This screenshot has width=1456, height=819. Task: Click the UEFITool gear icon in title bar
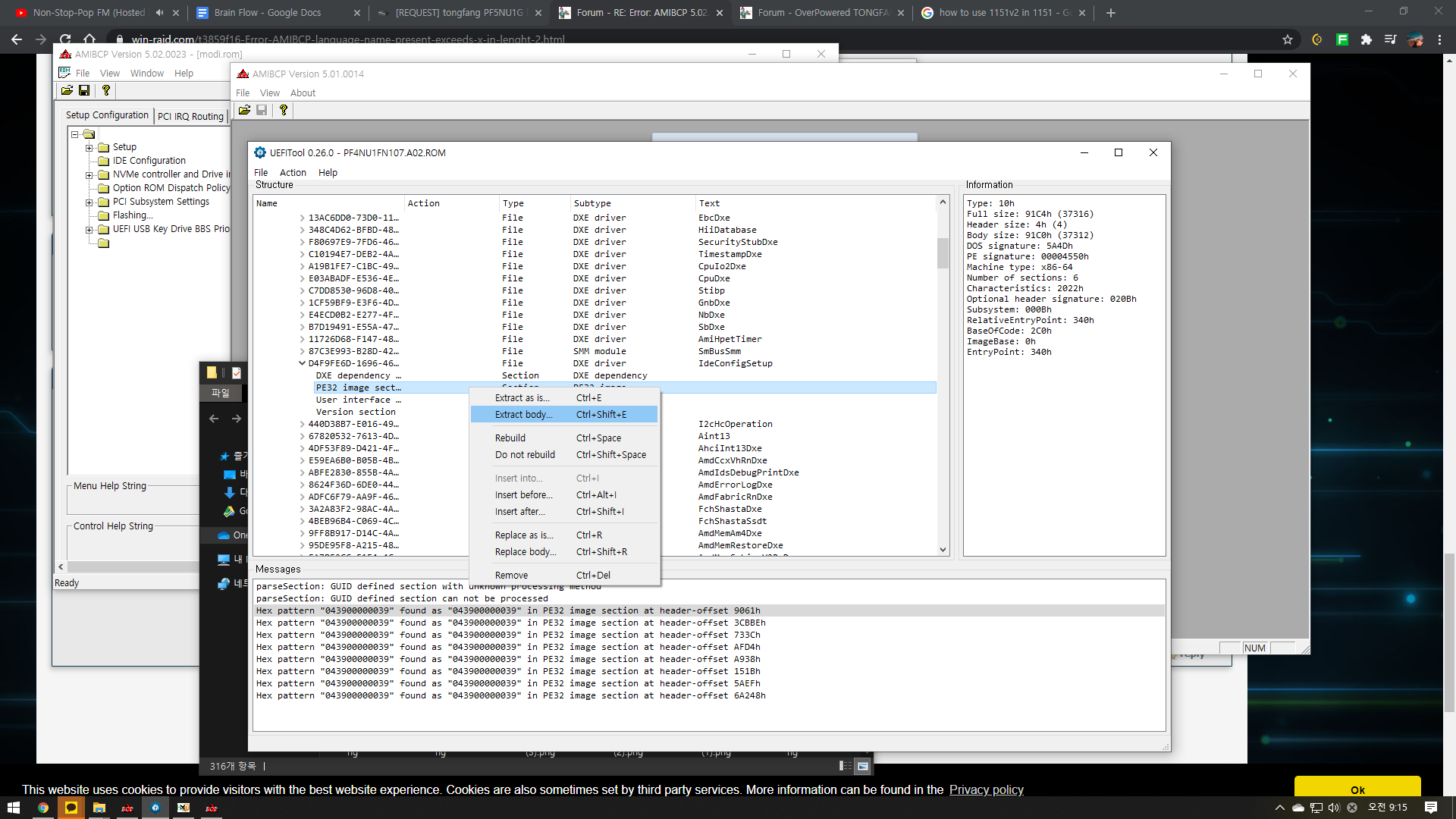pyautogui.click(x=260, y=152)
